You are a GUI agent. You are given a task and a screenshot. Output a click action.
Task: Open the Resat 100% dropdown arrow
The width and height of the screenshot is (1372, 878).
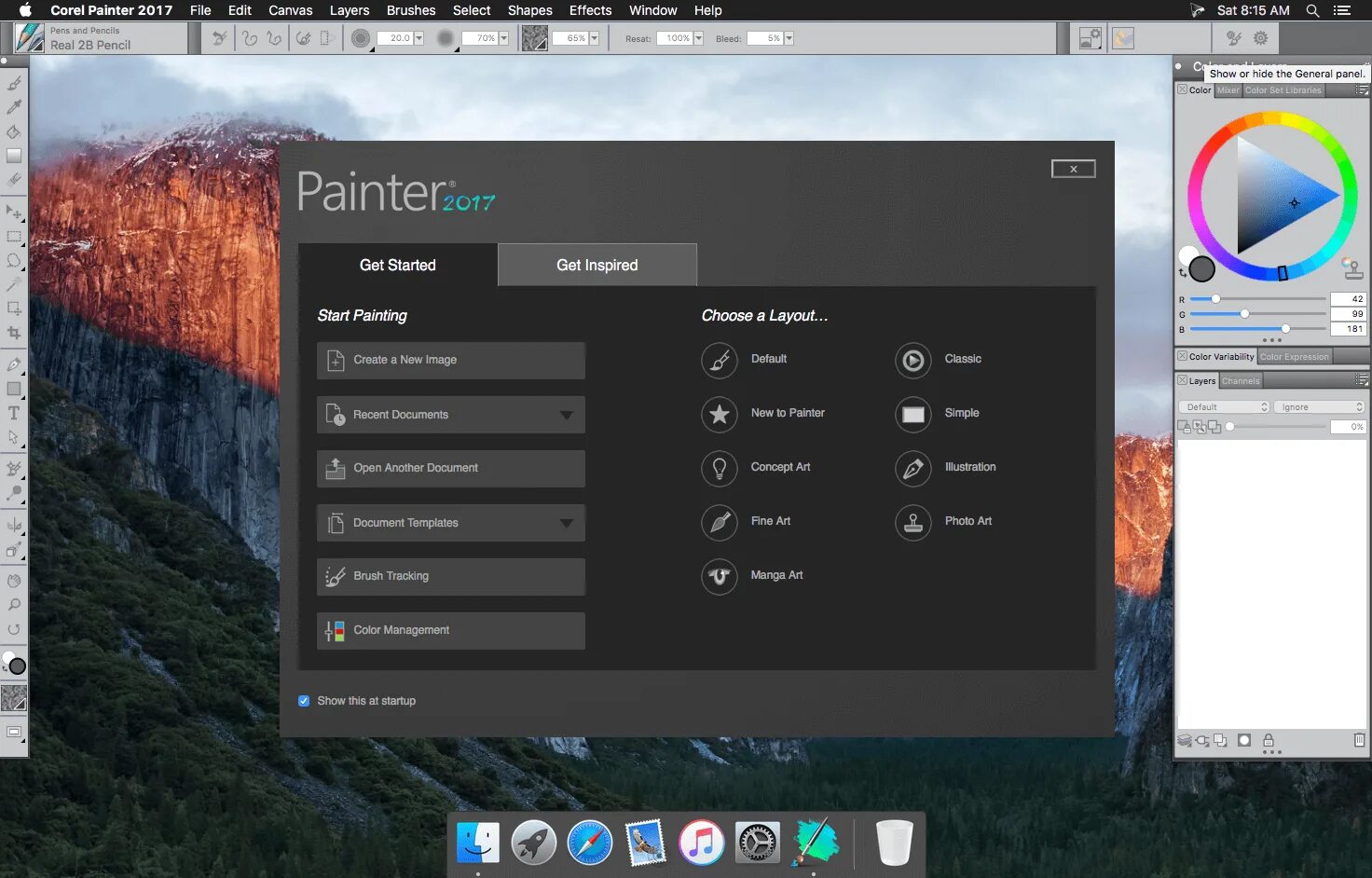pos(698,38)
